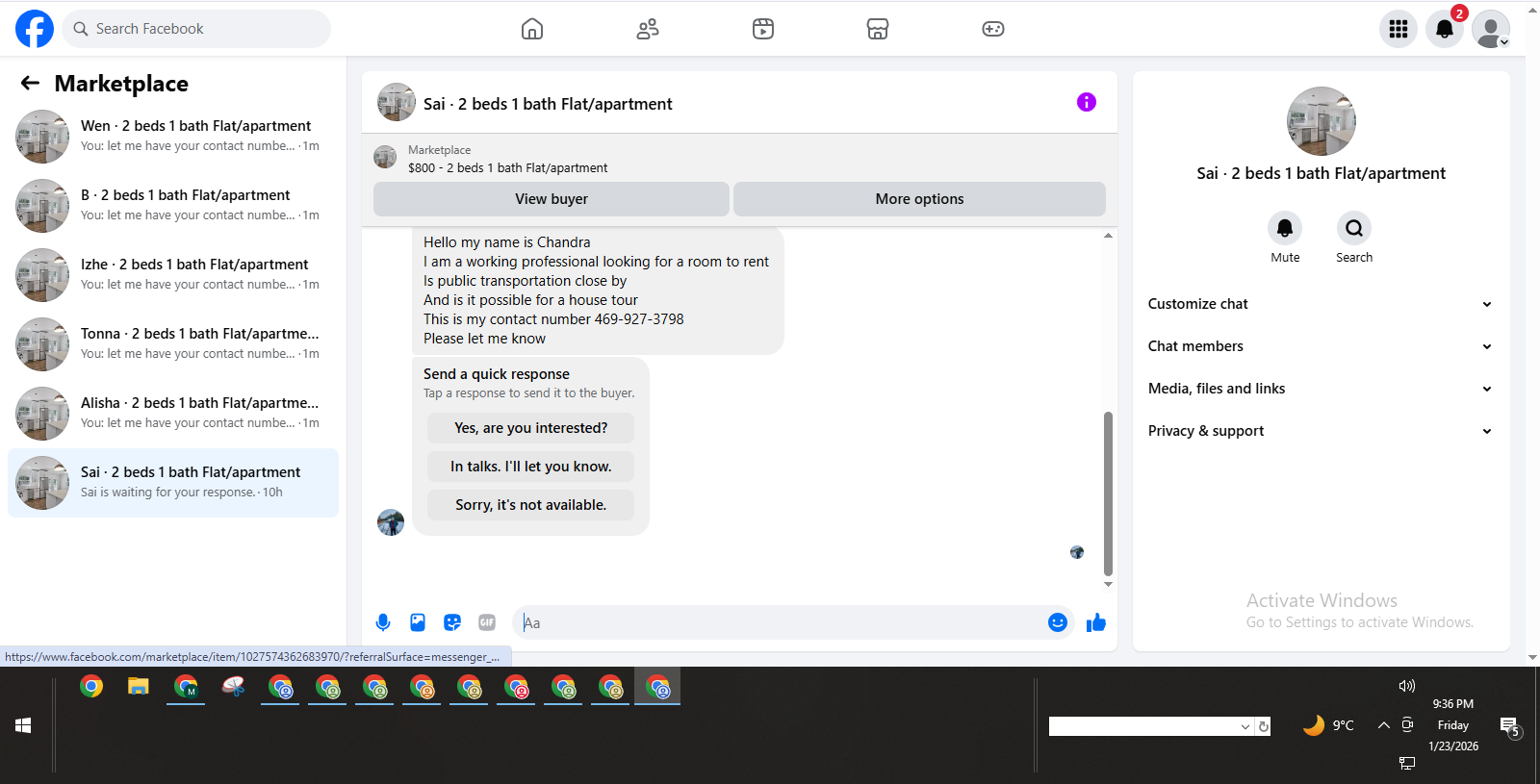This screenshot has width=1540, height=784.
Task: Send quick response 'Sorry, it's not available.'
Action: pyautogui.click(x=531, y=505)
